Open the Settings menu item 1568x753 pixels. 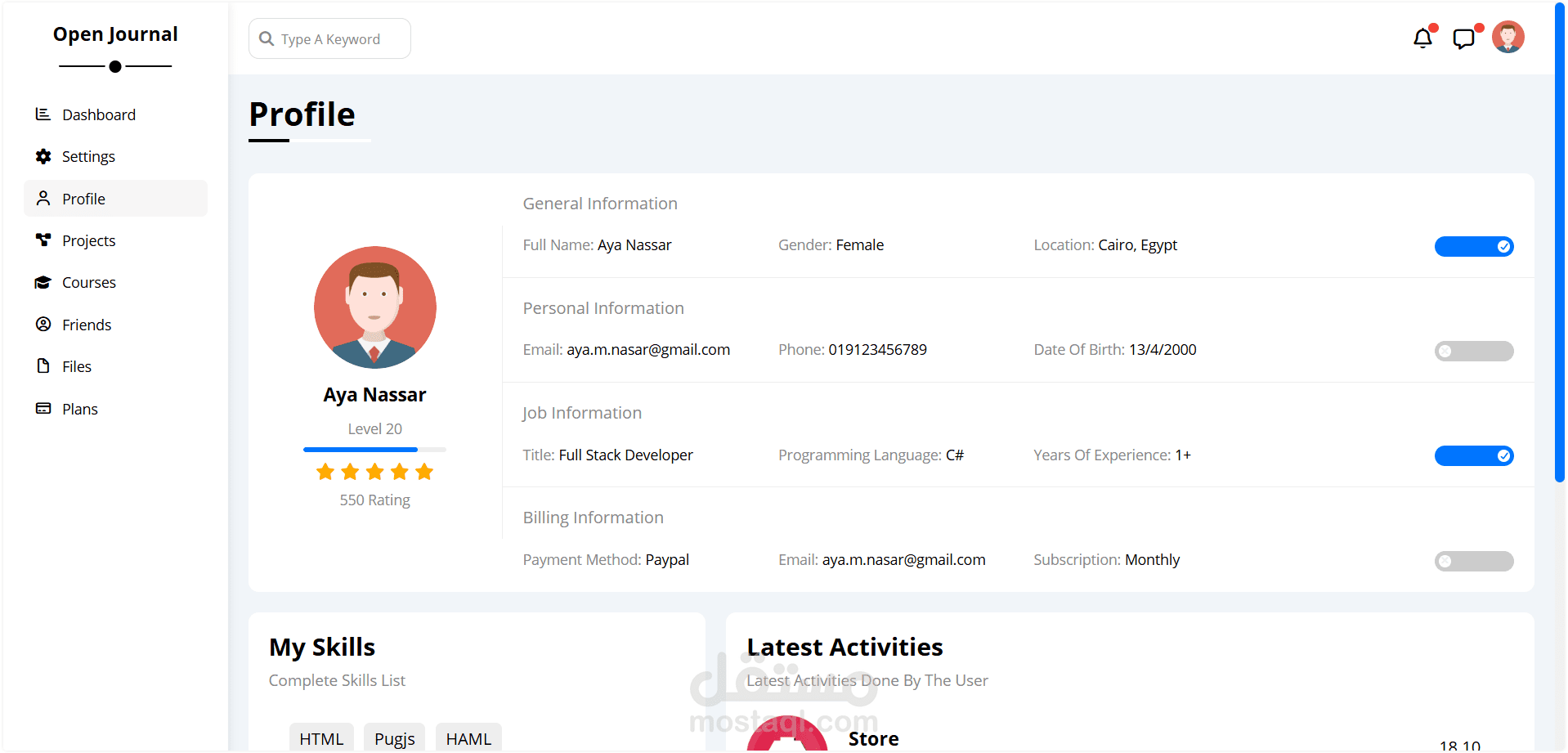tap(115, 156)
